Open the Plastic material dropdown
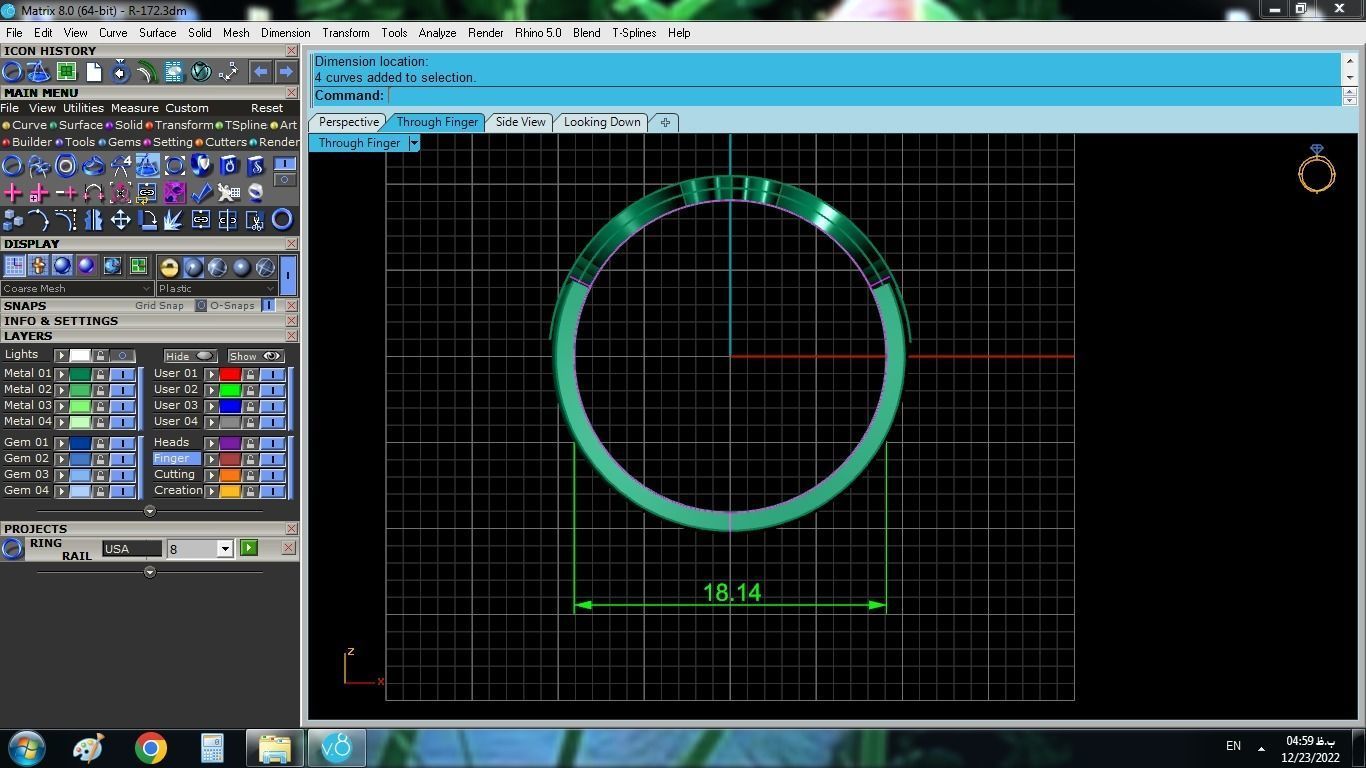Screen dimensions: 1366x768 [x=216, y=288]
